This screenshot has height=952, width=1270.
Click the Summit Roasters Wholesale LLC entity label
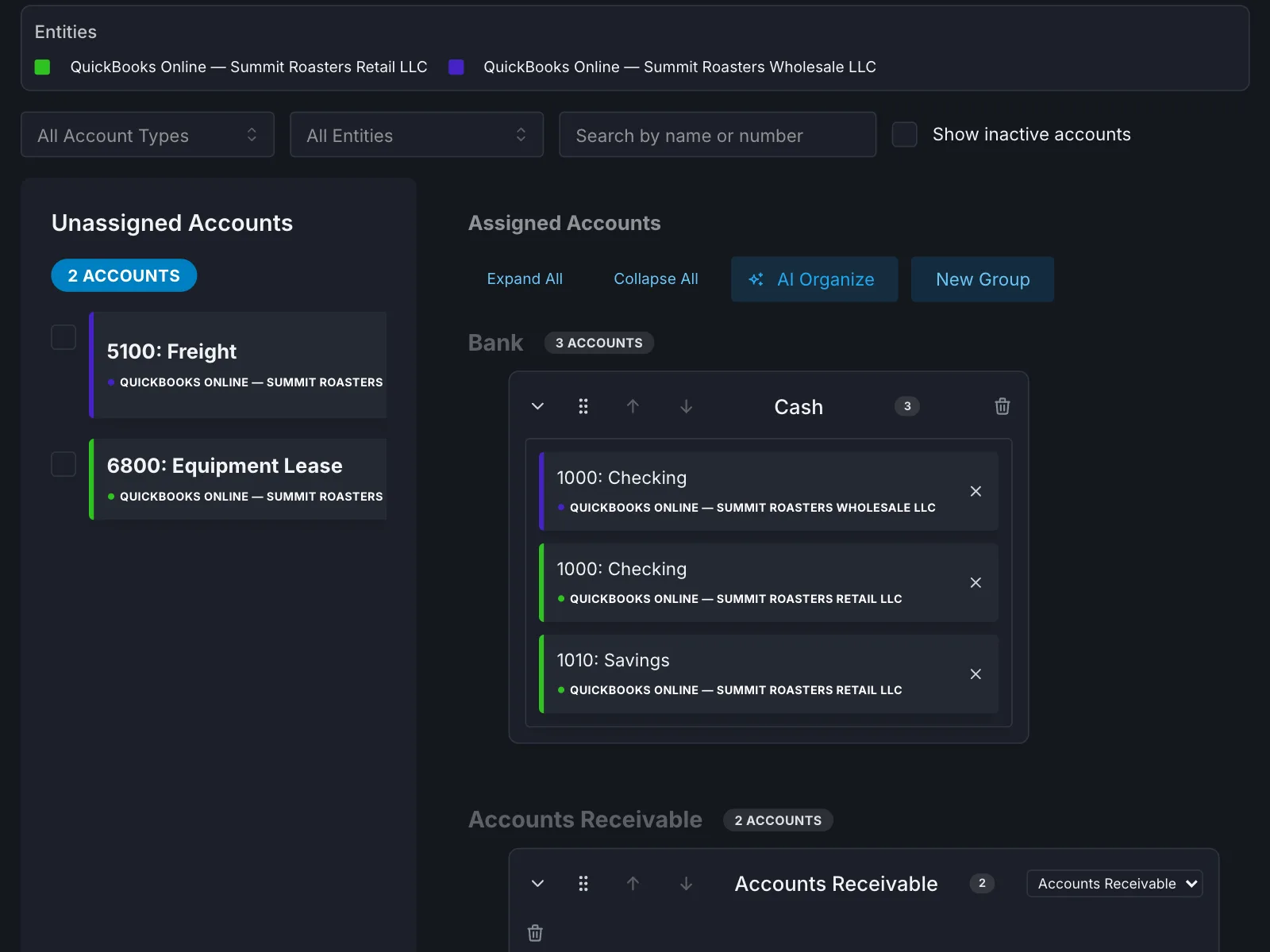coord(679,67)
